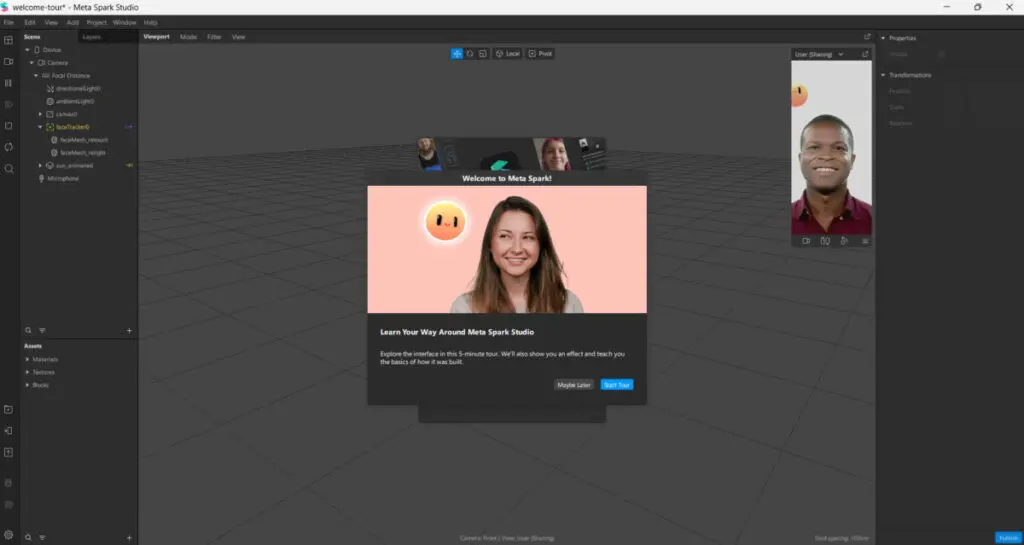The height and width of the screenshot is (545, 1024).
Task: Switch to the Layers tab
Action: [92, 37]
